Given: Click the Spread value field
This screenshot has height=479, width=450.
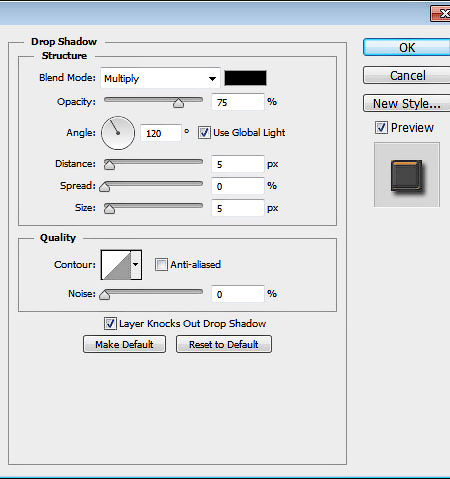Looking at the screenshot, I should 238,186.
